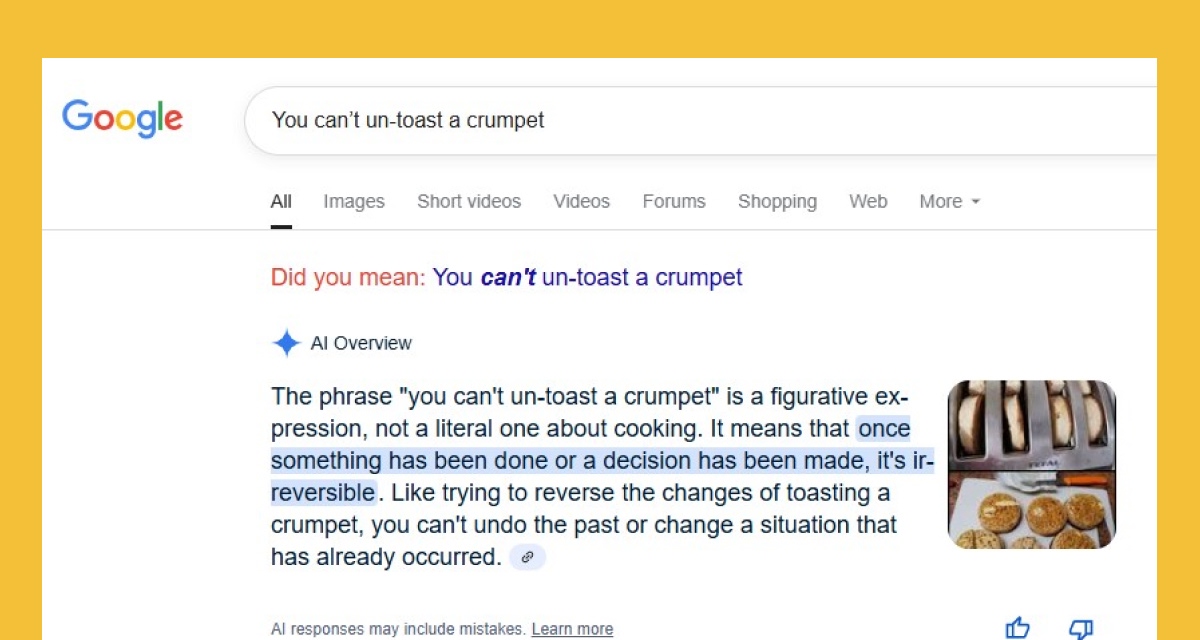
Task: Select the Web results tab
Action: (x=868, y=201)
